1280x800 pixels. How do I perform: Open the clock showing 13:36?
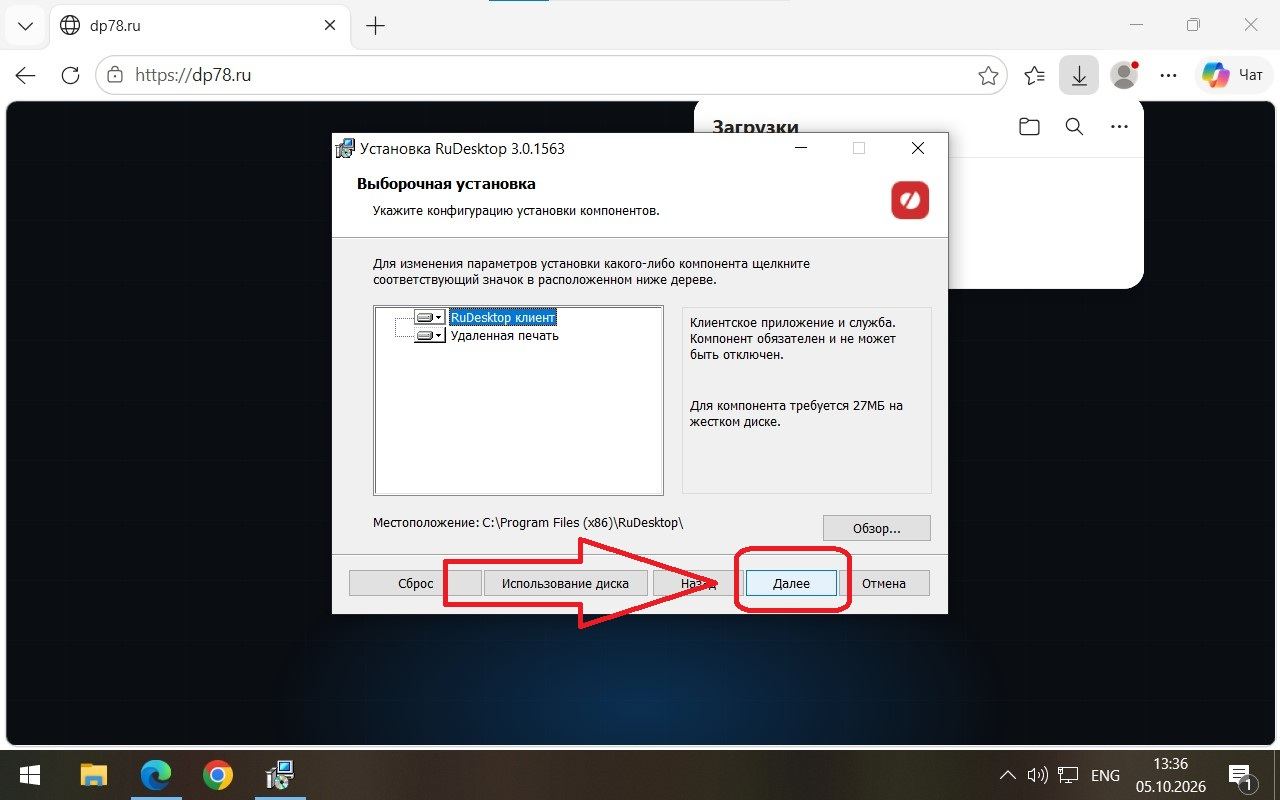click(x=1169, y=775)
